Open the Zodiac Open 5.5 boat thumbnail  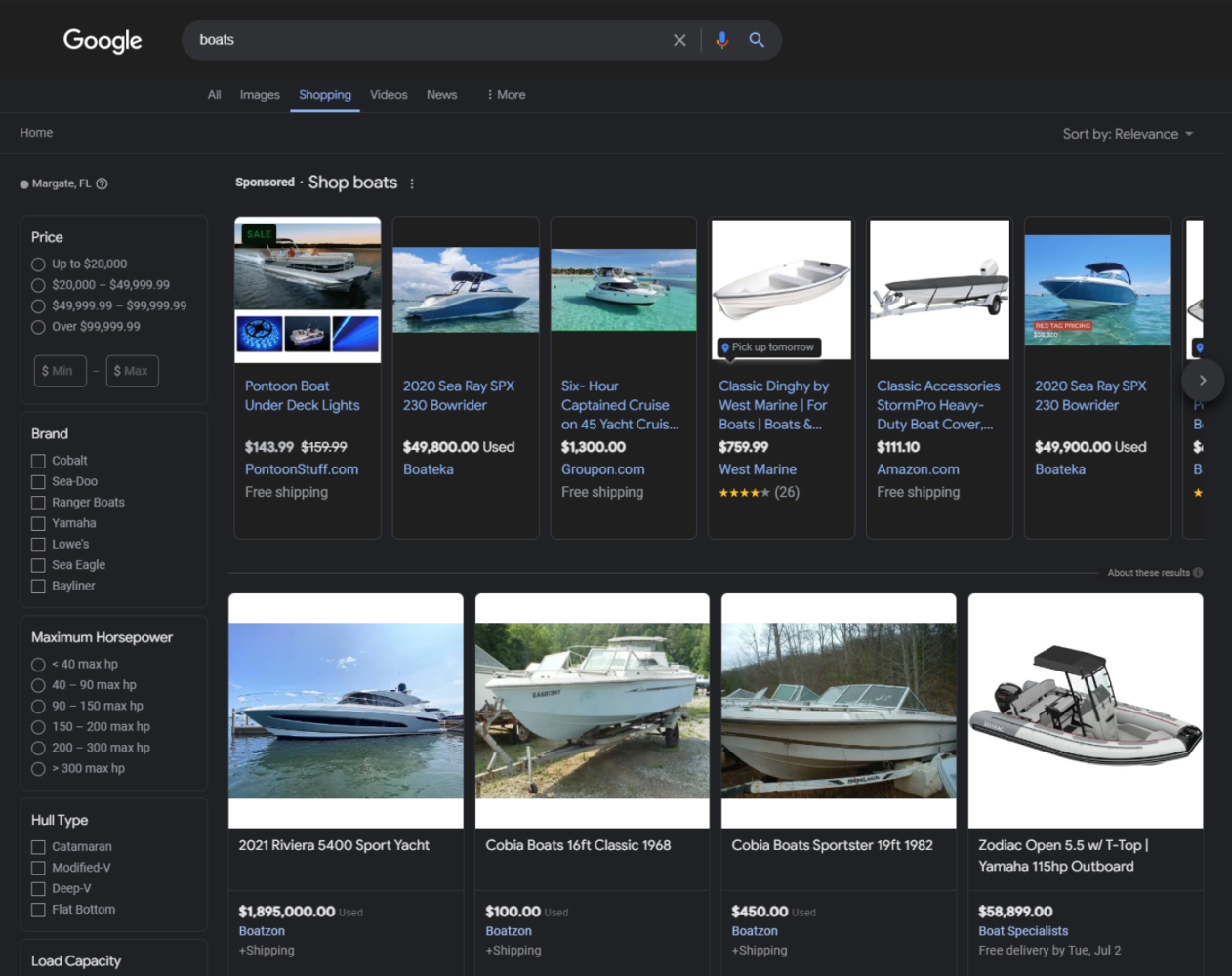pyautogui.click(x=1086, y=711)
